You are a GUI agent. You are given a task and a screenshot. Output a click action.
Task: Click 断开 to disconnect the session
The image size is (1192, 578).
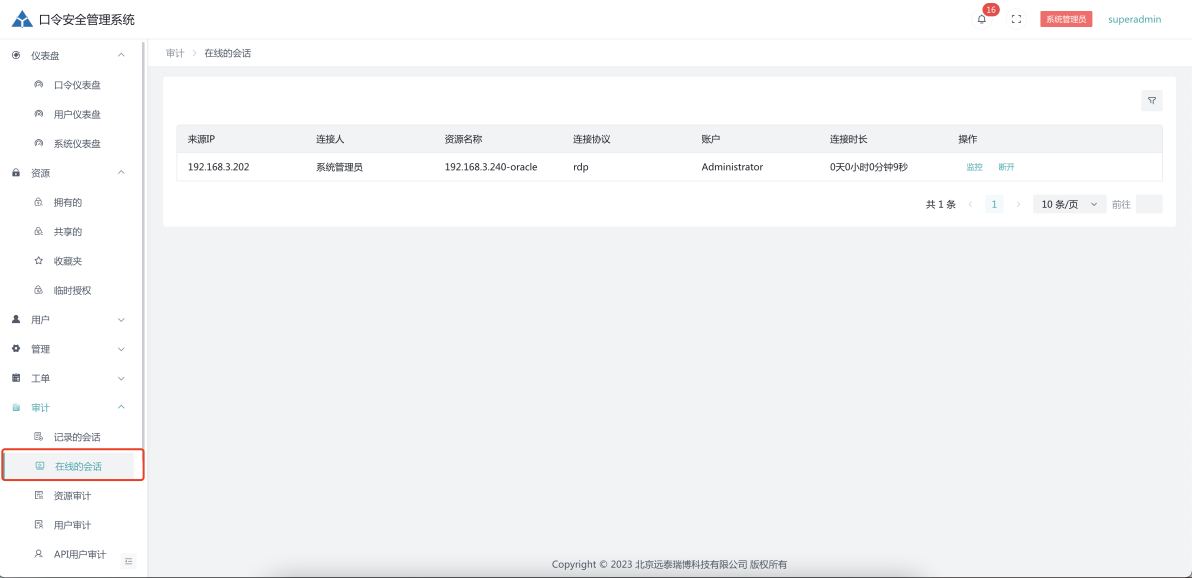coord(1006,167)
